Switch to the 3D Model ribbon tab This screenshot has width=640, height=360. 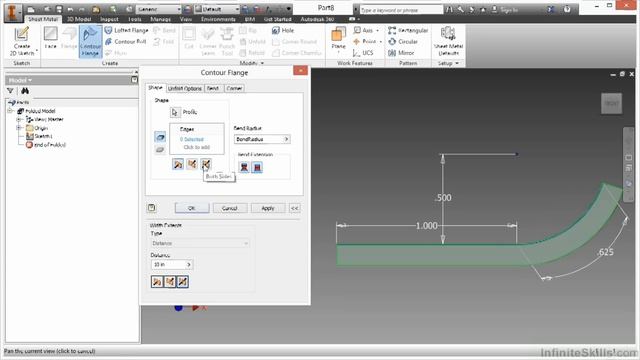(x=79, y=19)
